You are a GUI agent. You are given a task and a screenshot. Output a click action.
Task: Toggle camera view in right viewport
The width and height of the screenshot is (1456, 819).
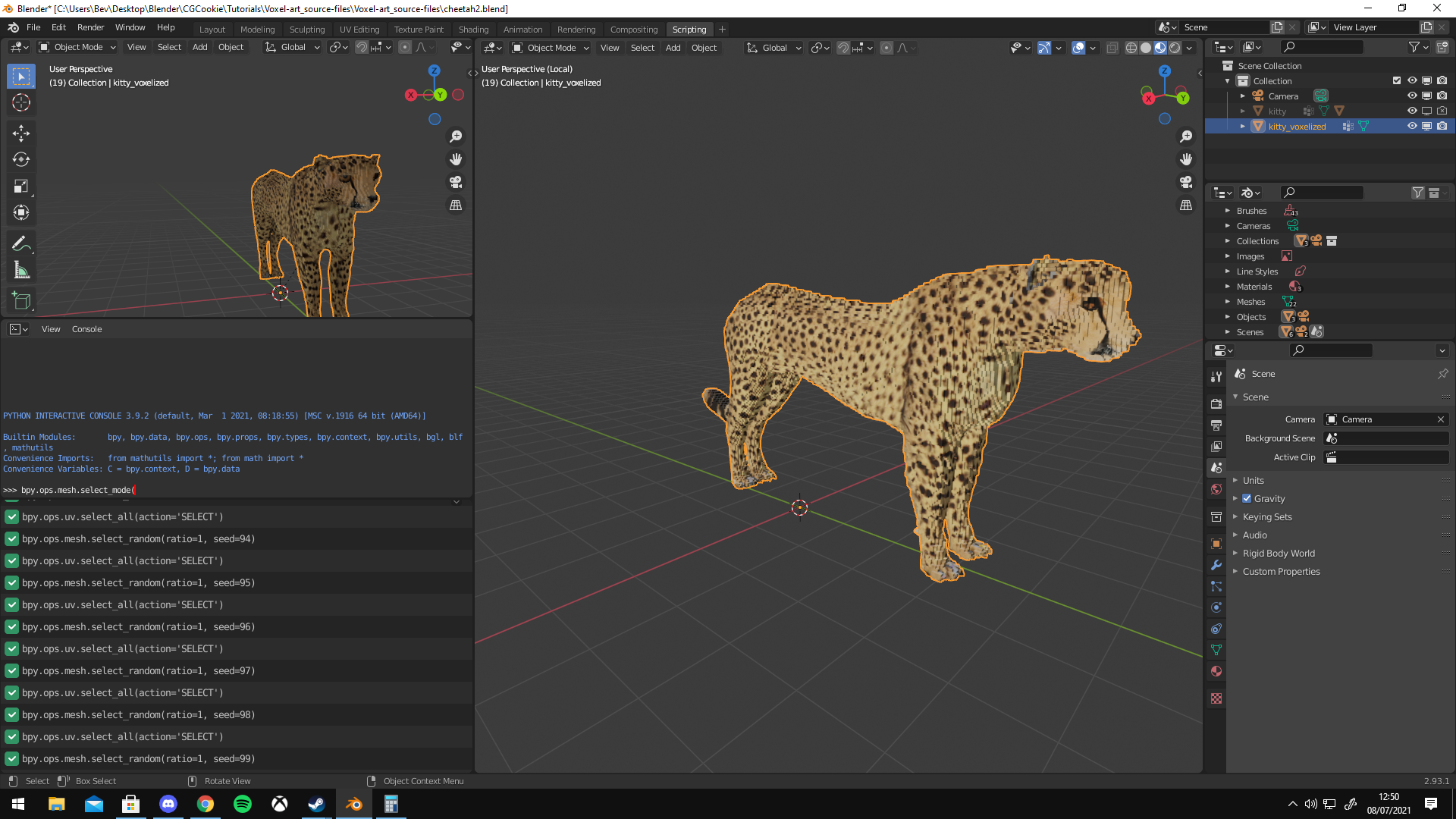[x=1186, y=182]
